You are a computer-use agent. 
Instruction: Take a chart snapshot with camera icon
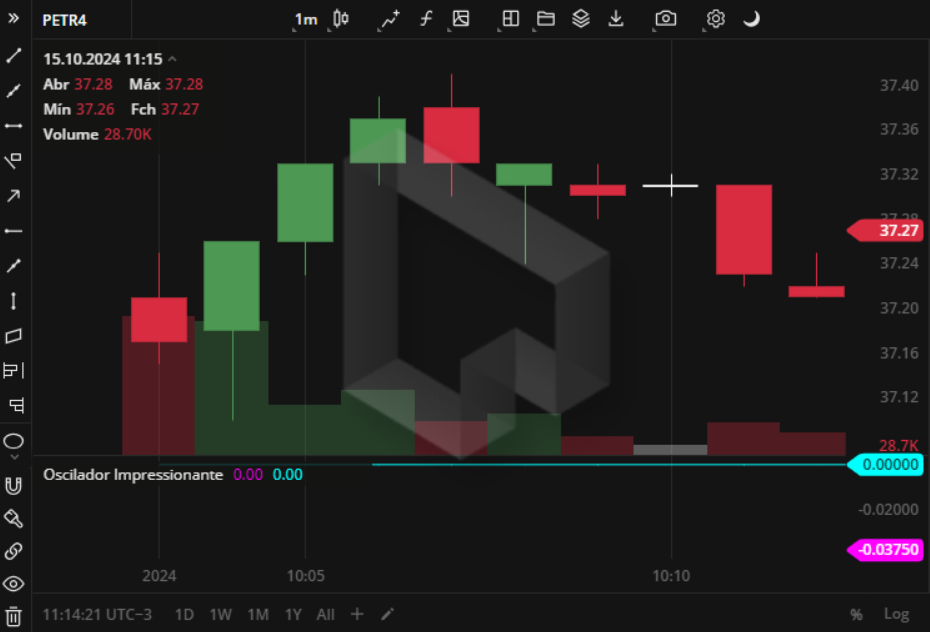click(x=665, y=19)
